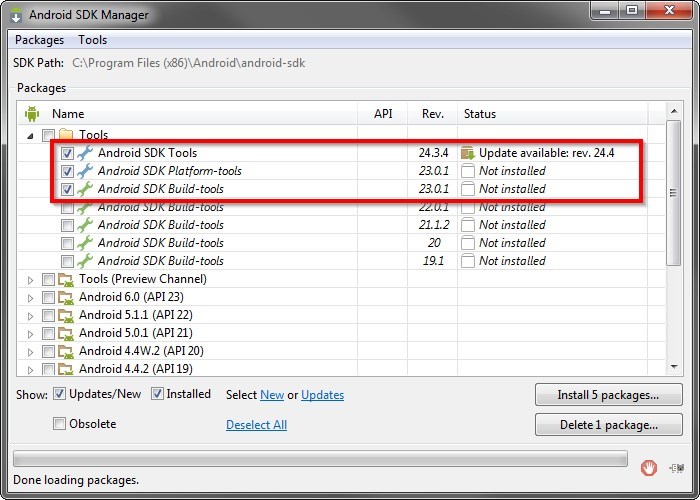Click not installed icon for Build-tools 19.1
Screen dimensions: 700x500
(x=467, y=261)
